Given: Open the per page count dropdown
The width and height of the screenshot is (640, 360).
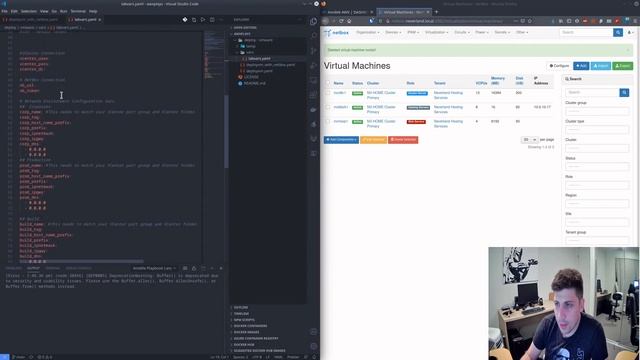Looking at the screenshot, I should click(x=530, y=140).
